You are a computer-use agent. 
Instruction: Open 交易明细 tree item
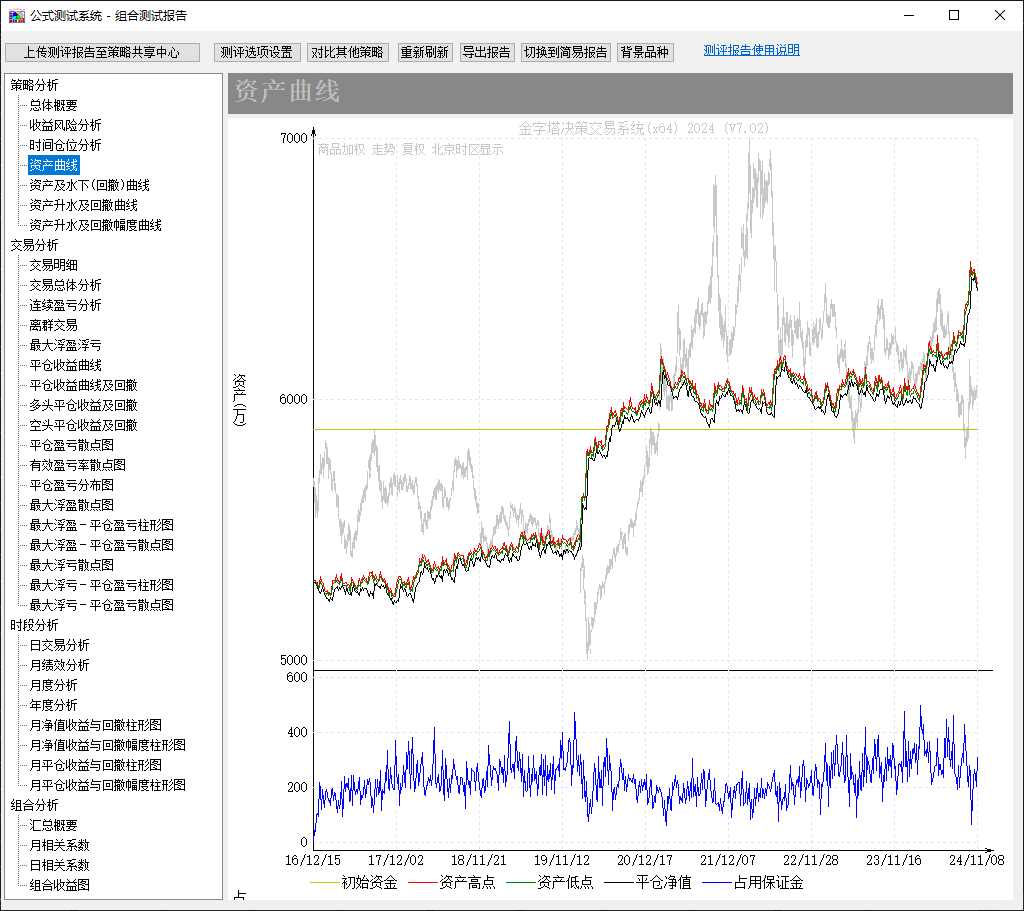pyautogui.click(x=53, y=265)
